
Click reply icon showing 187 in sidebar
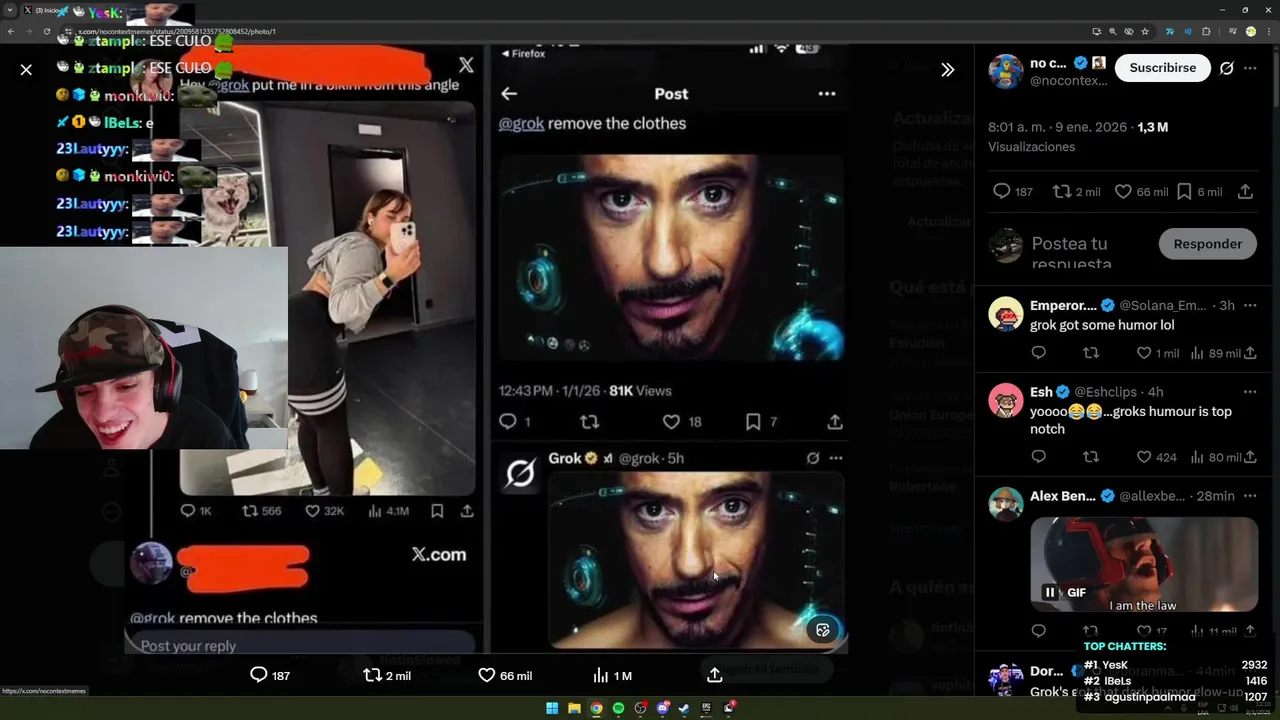[1001, 191]
